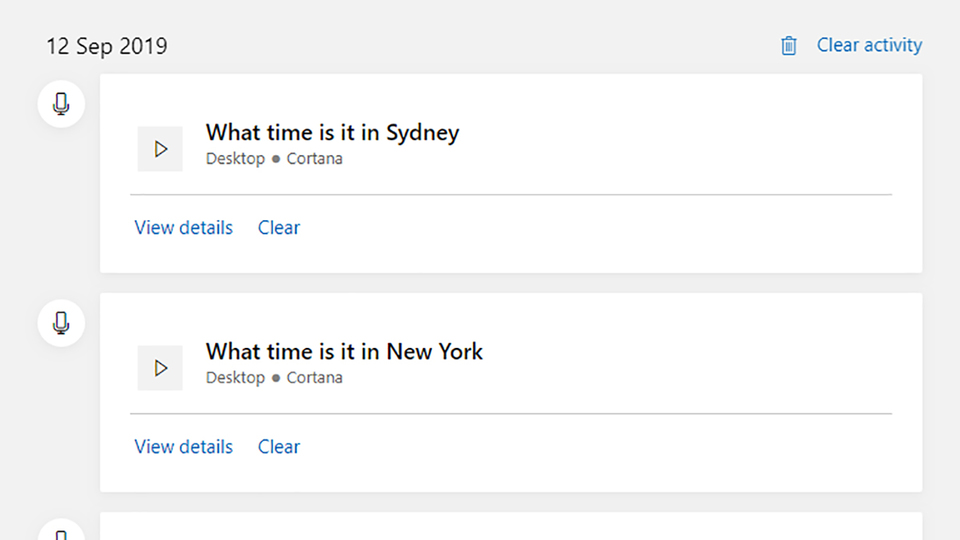Clear the Sydney voice activity entry
The image size is (960, 540).
click(279, 228)
